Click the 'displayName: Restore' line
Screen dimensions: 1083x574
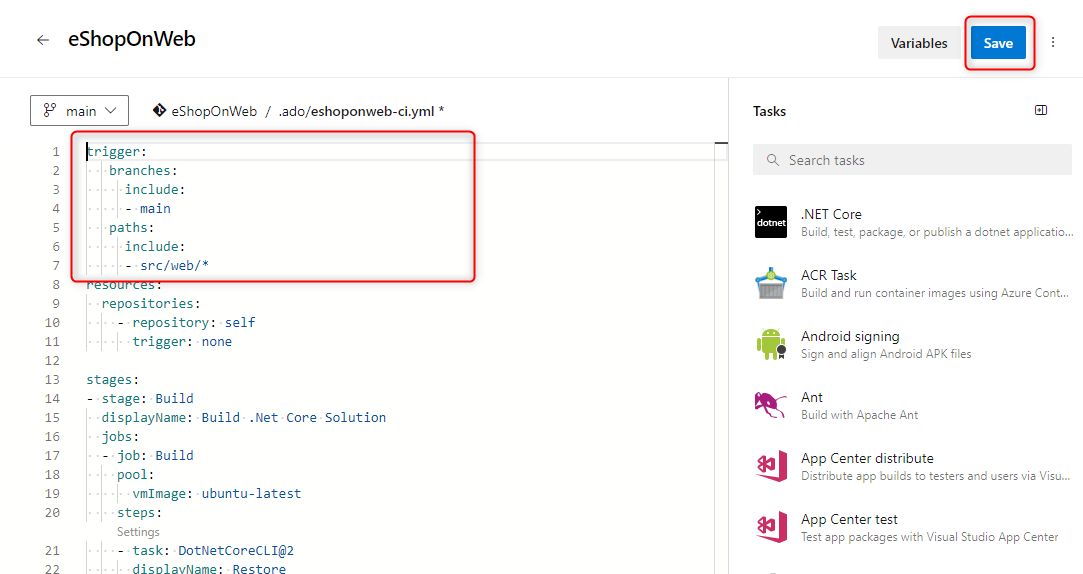[x=209, y=568]
